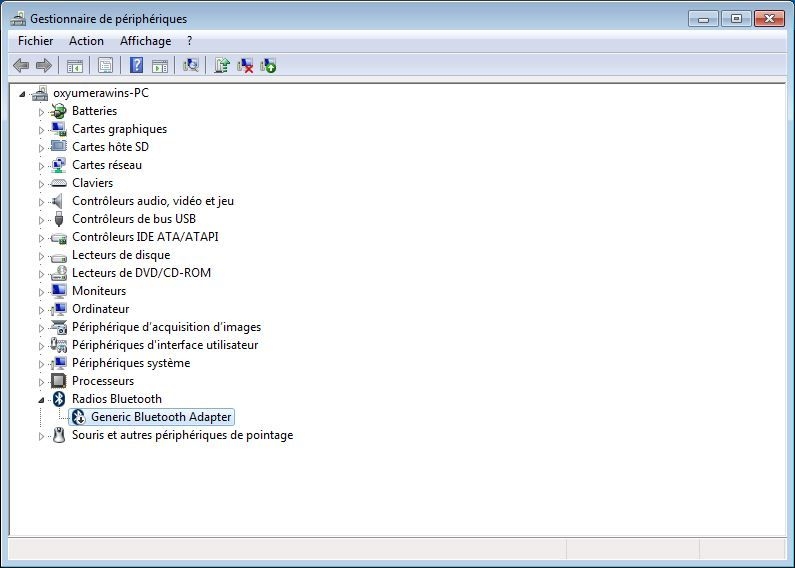Click Update driver software toolbar icon
The height and width of the screenshot is (568, 795).
222,65
